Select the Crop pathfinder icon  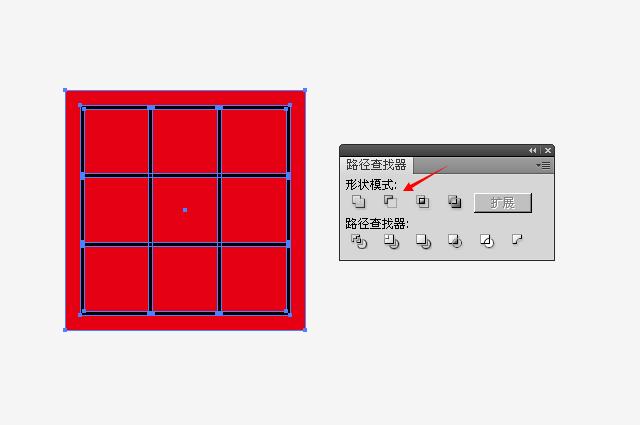(x=455, y=241)
